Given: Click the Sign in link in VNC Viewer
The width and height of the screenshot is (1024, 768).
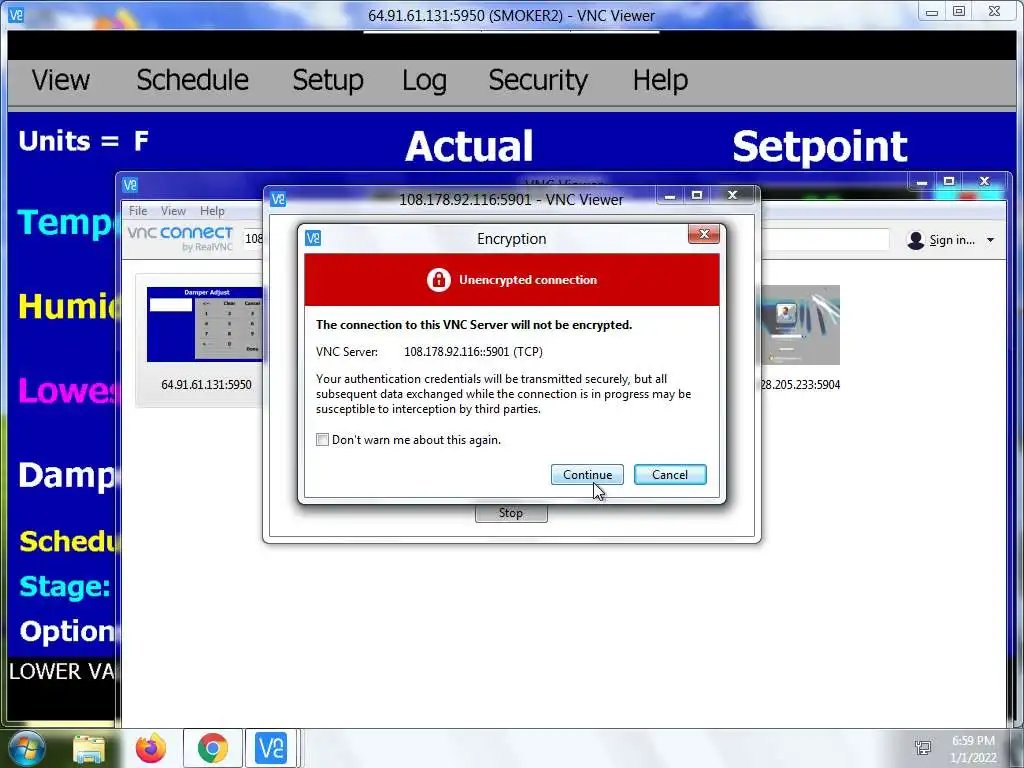Looking at the screenshot, I should pyautogui.click(x=952, y=240).
